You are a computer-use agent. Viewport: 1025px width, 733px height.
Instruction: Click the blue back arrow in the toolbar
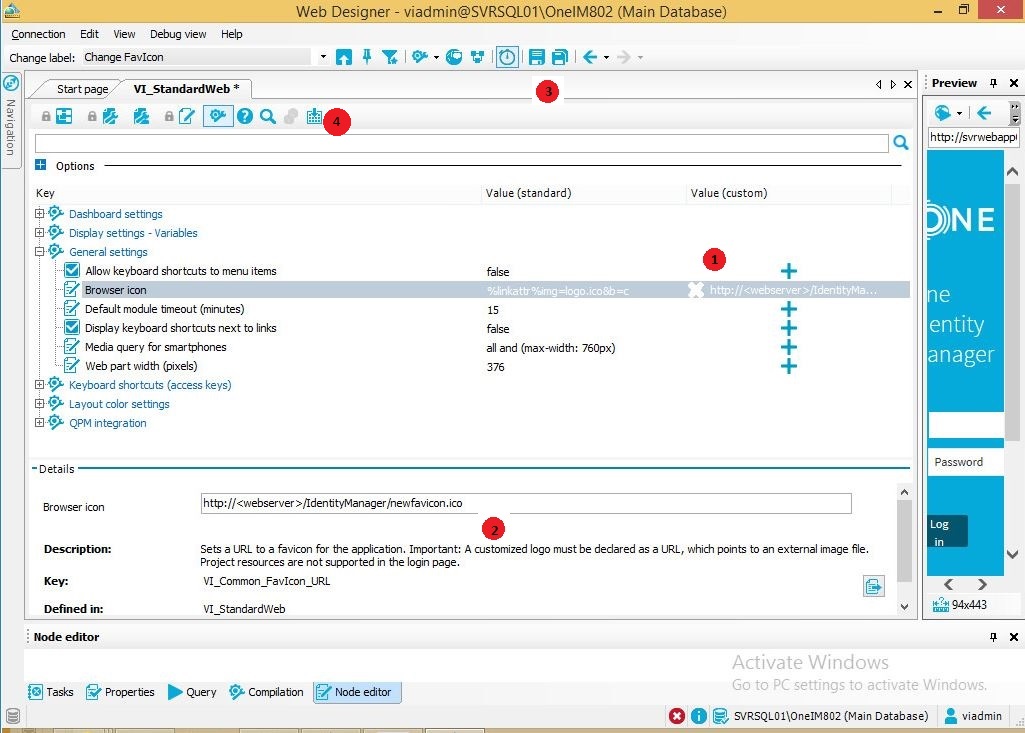tap(590, 57)
